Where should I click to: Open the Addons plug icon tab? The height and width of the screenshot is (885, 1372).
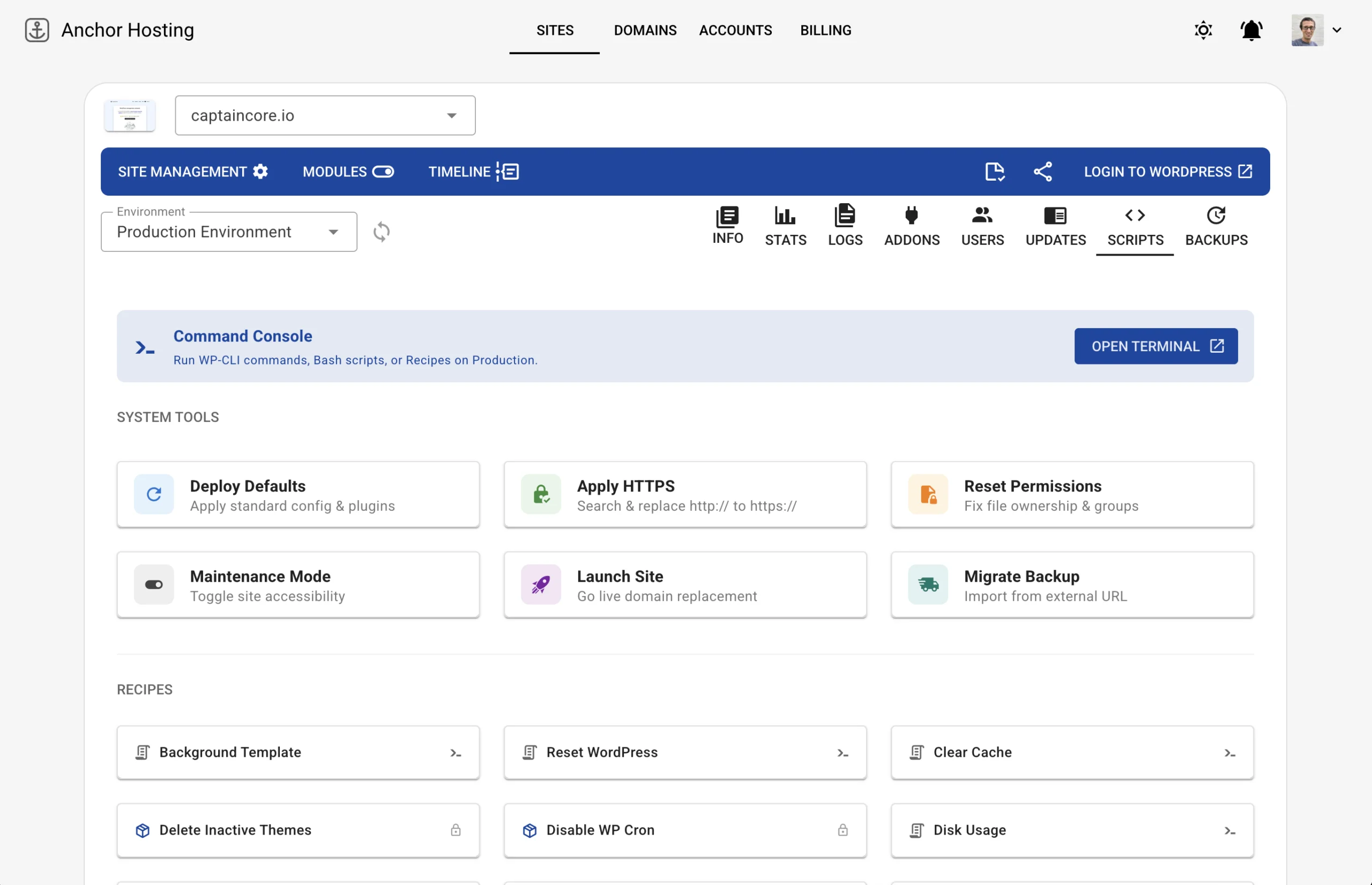(911, 226)
